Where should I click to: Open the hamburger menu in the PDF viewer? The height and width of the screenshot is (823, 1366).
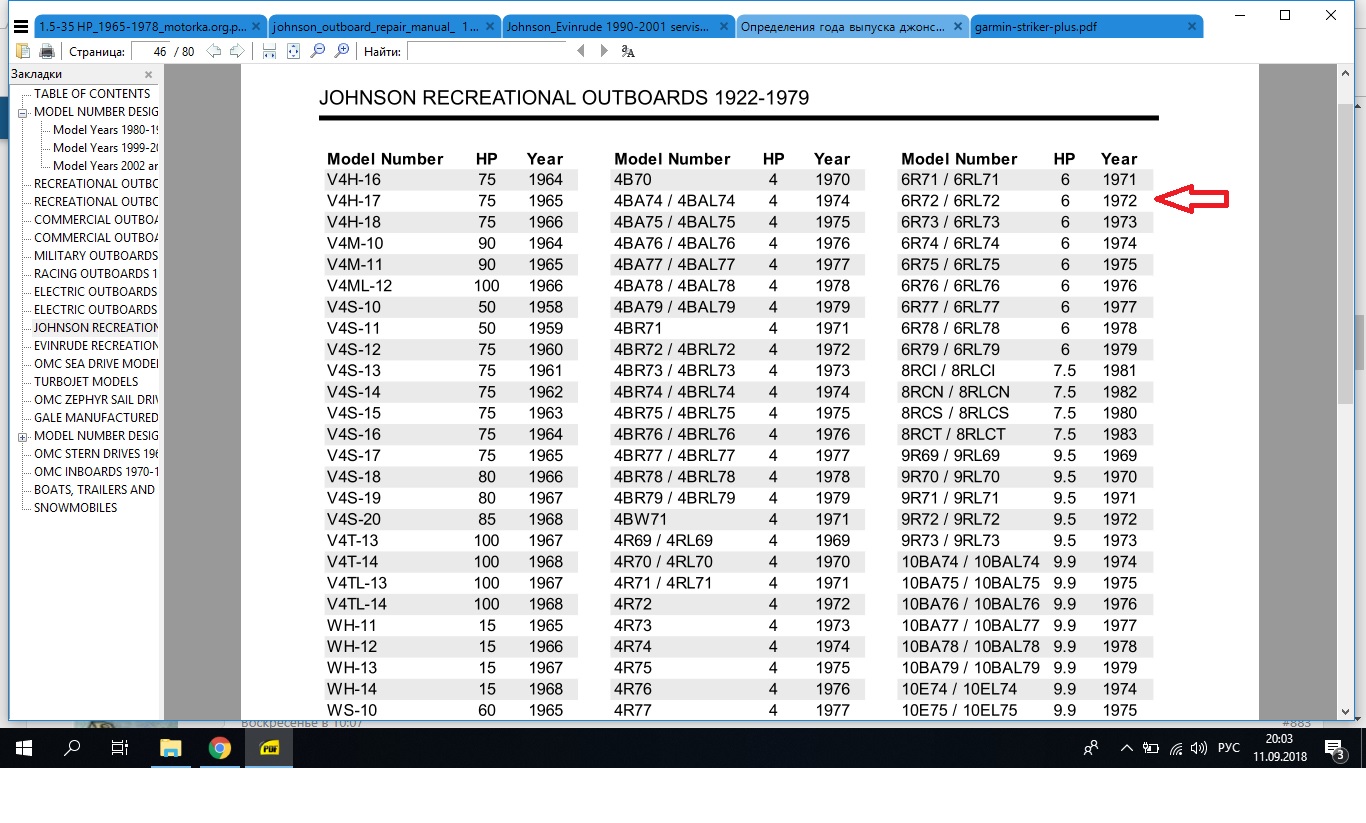point(20,27)
